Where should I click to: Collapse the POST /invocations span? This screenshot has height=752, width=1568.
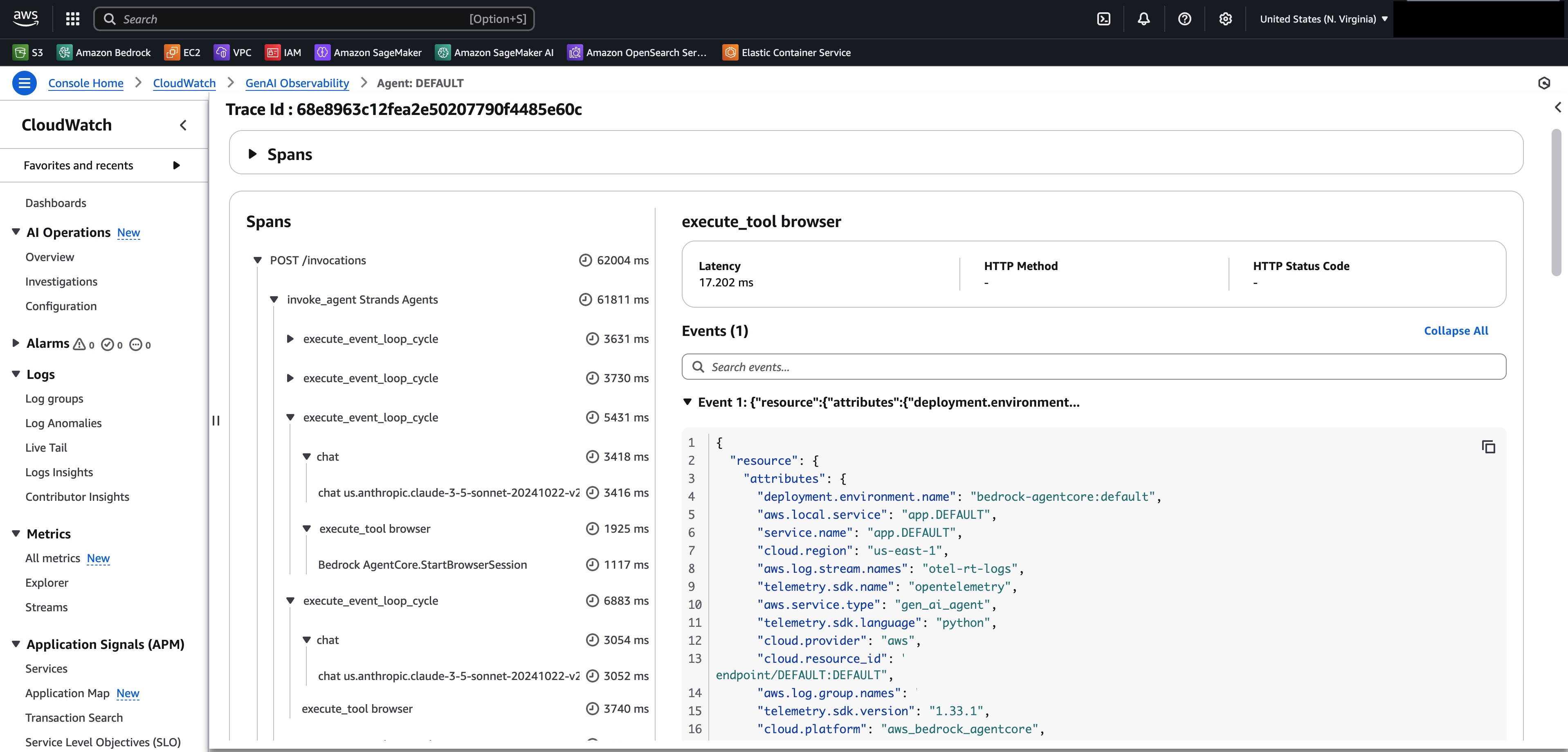258,260
